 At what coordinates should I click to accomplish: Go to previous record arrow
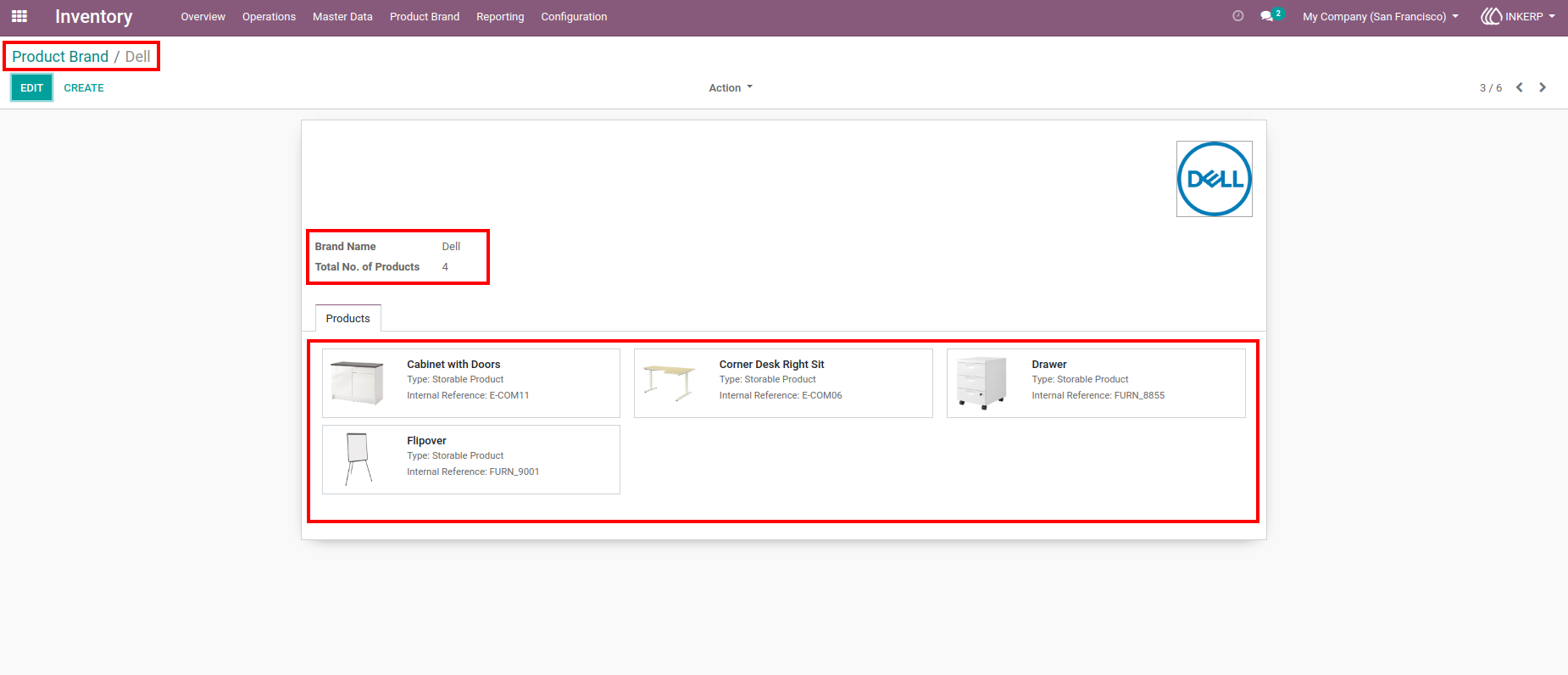click(1520, 87)
